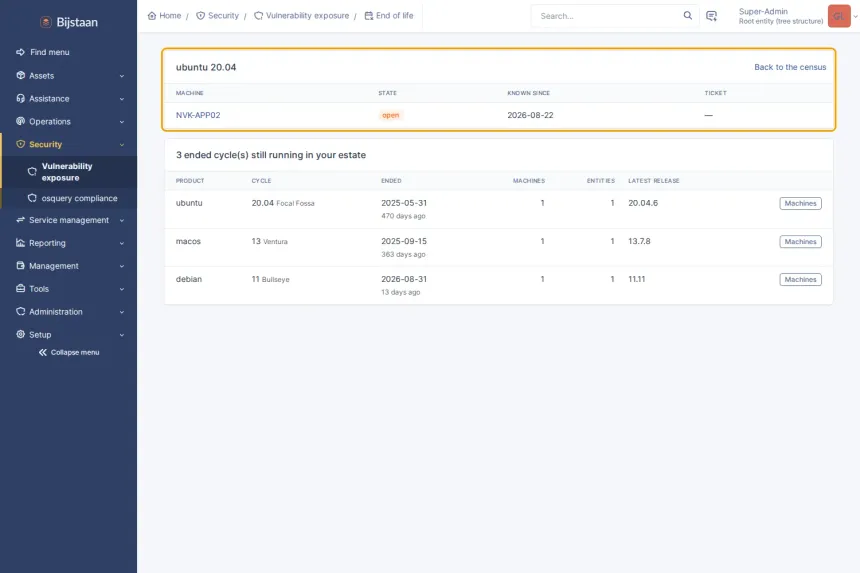Expand the Management menu chevron
This screenshot has width=860, height=573.
122,266
